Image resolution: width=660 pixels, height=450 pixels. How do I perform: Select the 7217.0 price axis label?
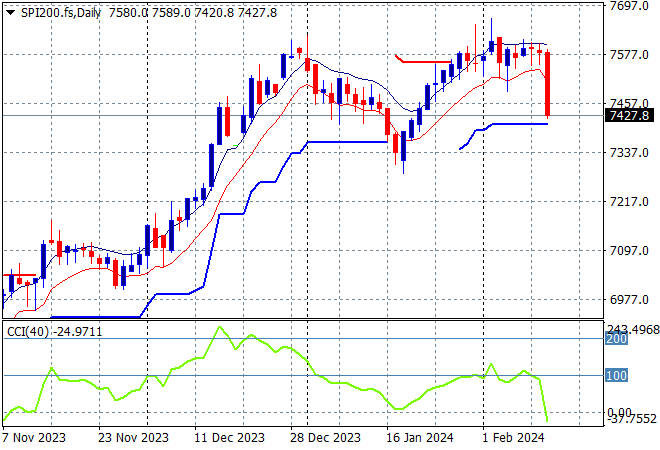click(x=629, y=202)
